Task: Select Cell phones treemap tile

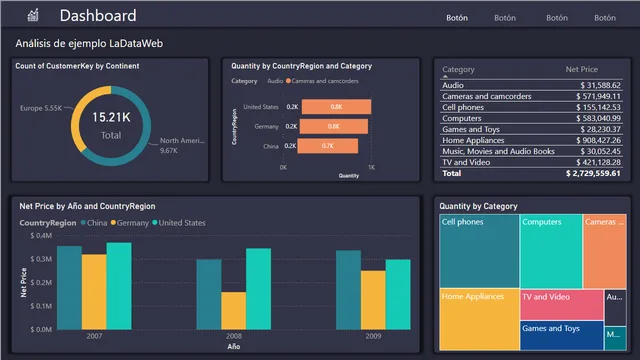Action: (479, 251)
